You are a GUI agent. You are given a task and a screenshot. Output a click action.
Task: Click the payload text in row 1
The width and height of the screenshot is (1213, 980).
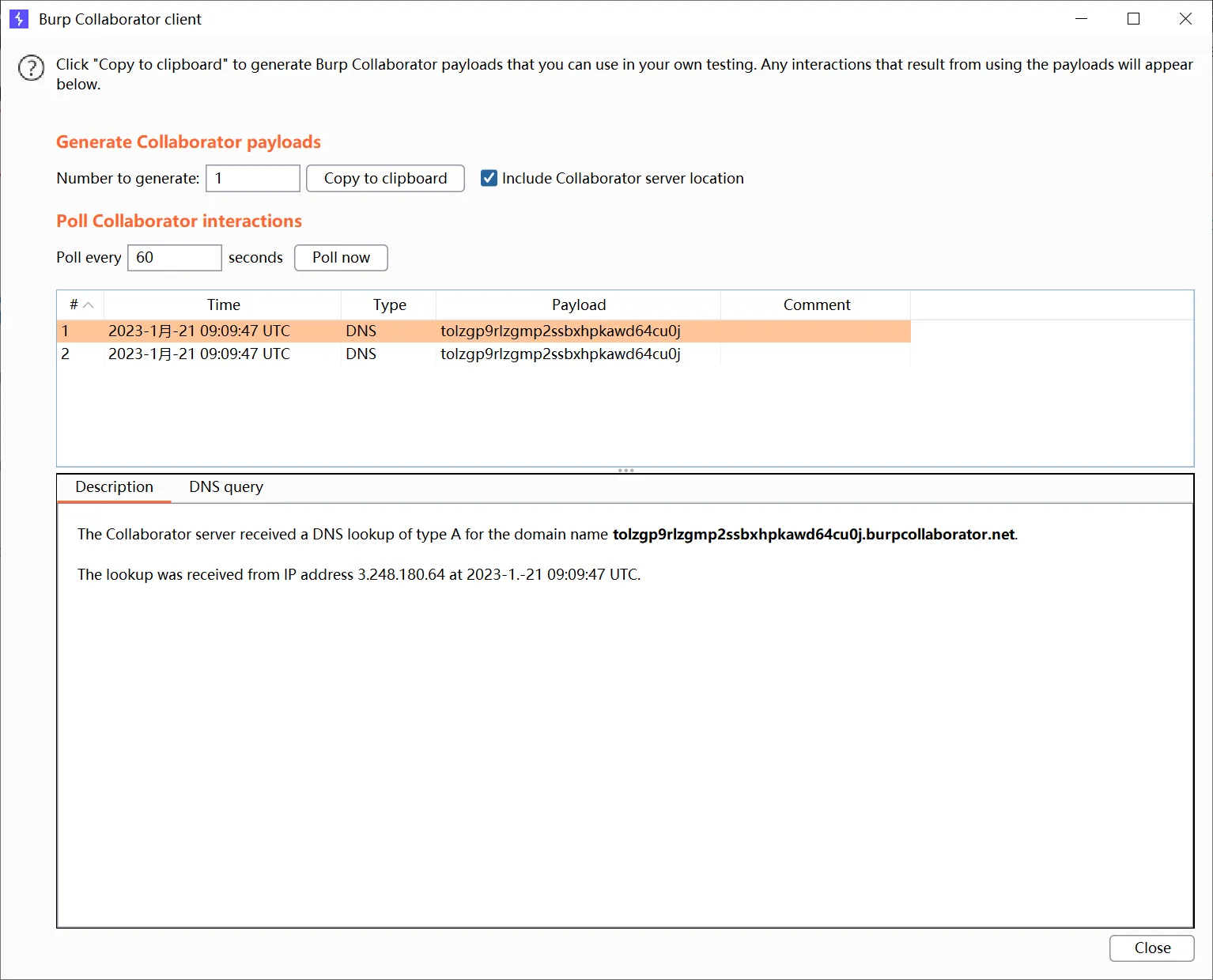[561, 331]
